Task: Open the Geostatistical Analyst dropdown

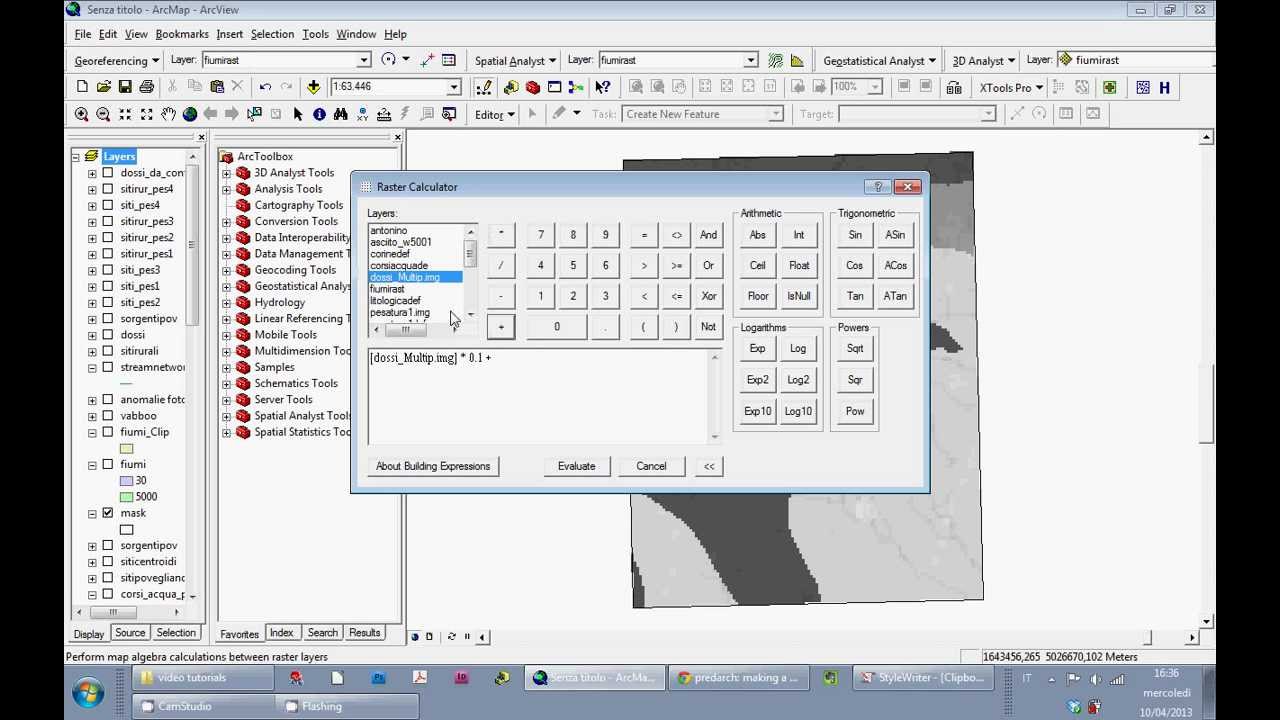Action: [x=879, y=60]
